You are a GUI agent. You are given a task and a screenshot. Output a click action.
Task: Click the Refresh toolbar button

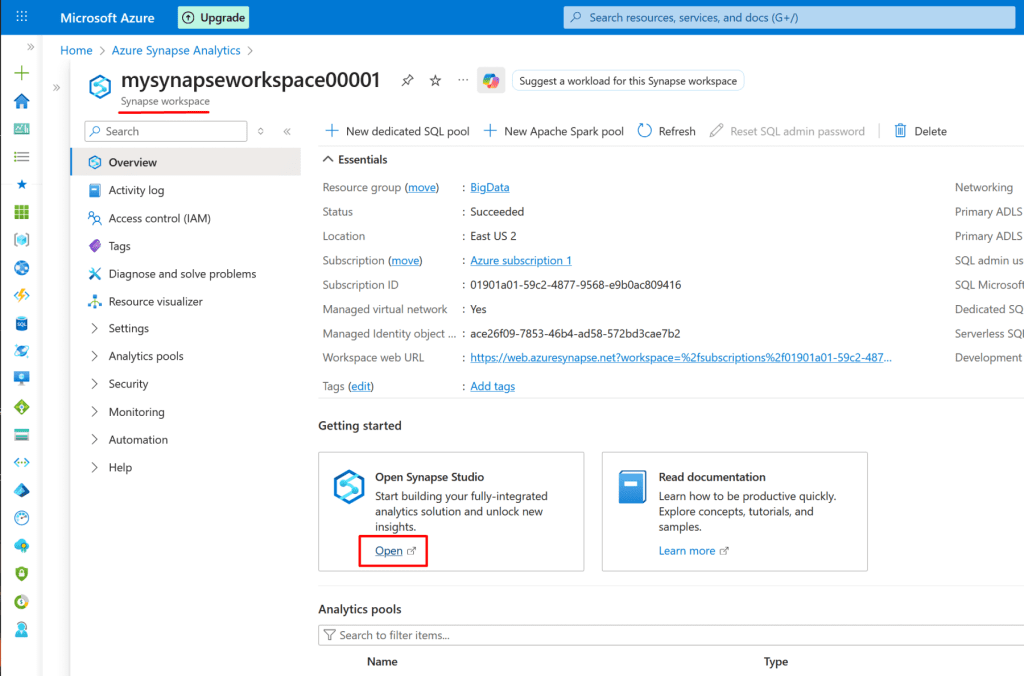[x=666, y=131]
